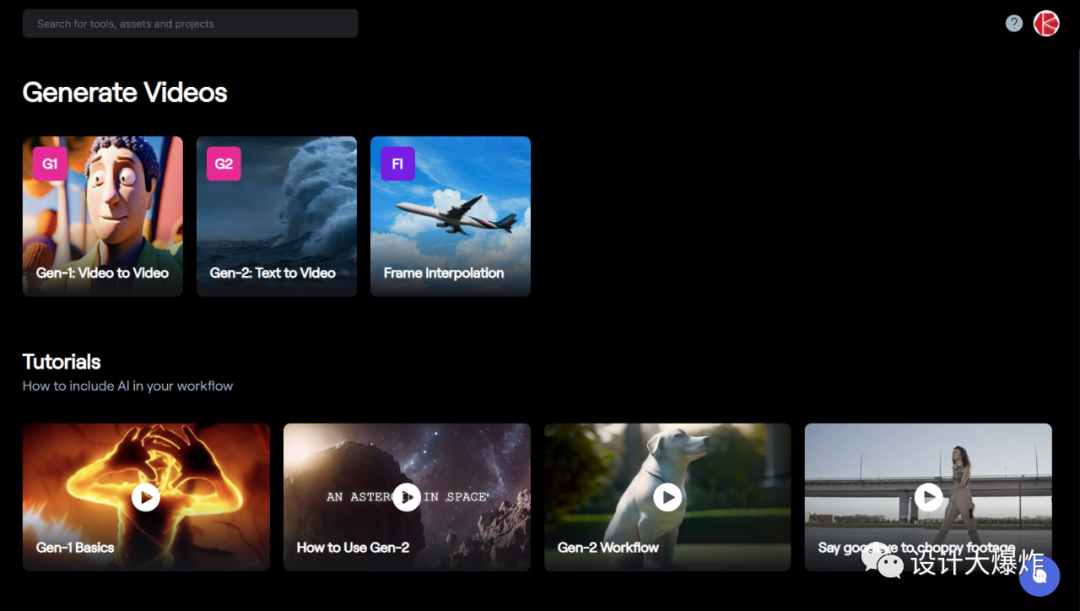The width and height of the screenshot is (1080, 611).
Task: Click the Frame Interpolation label text
Action: point(444,273)
